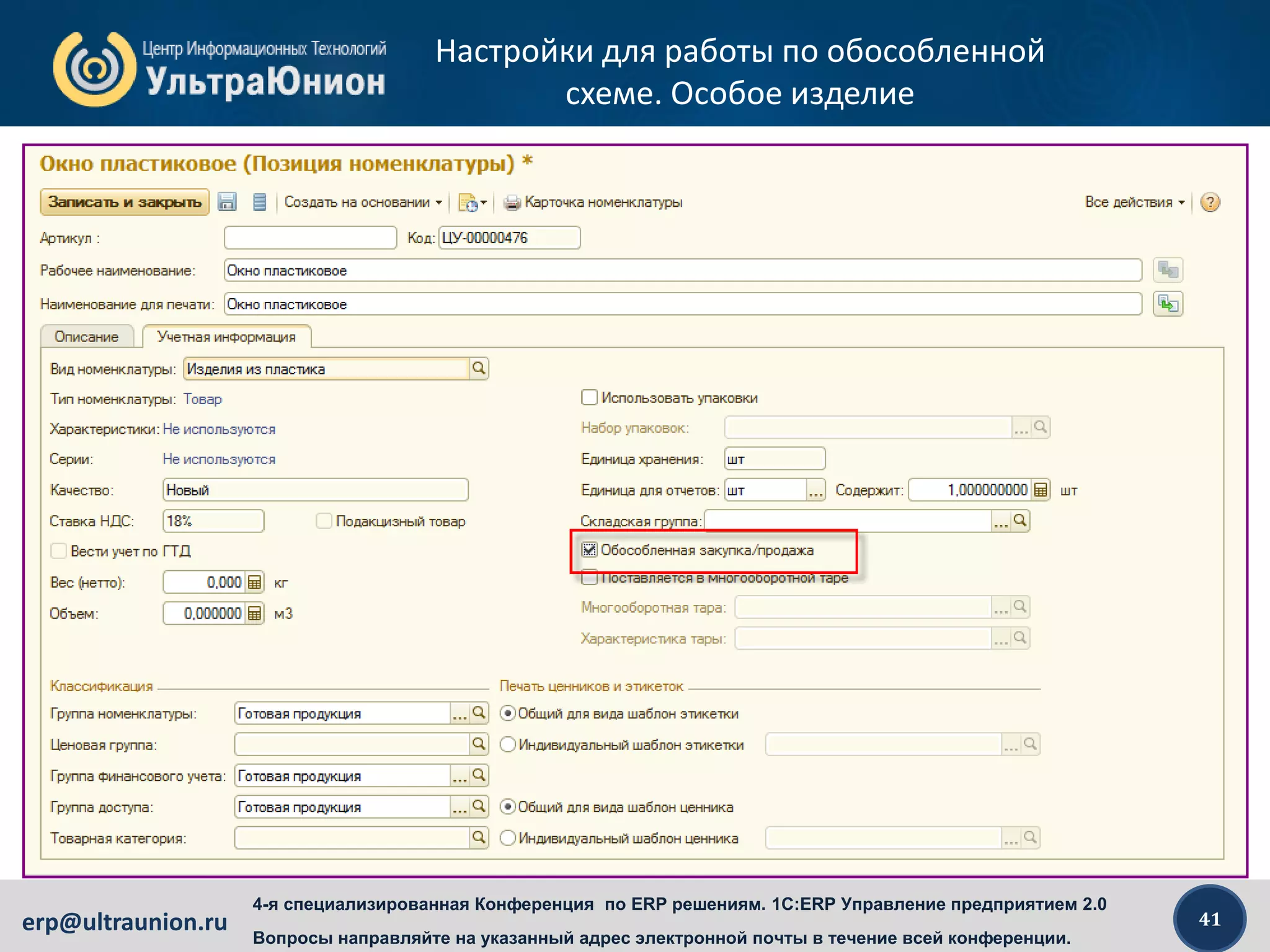Click ellipsis selector in Многооборотная тара field
This screenshot has width=1270, height=952.
(1001, 607)
